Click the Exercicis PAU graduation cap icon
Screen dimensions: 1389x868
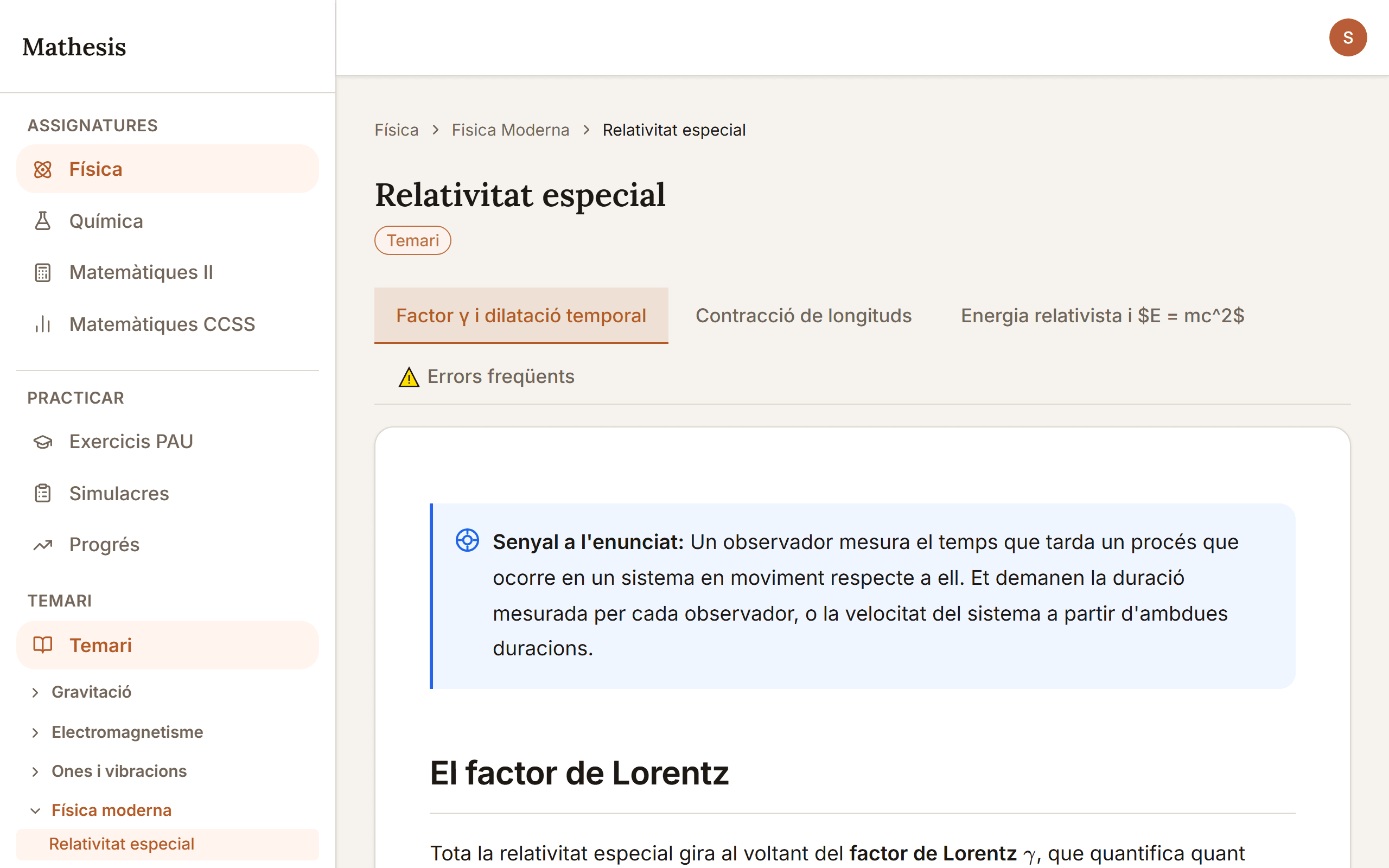(43, 442)
